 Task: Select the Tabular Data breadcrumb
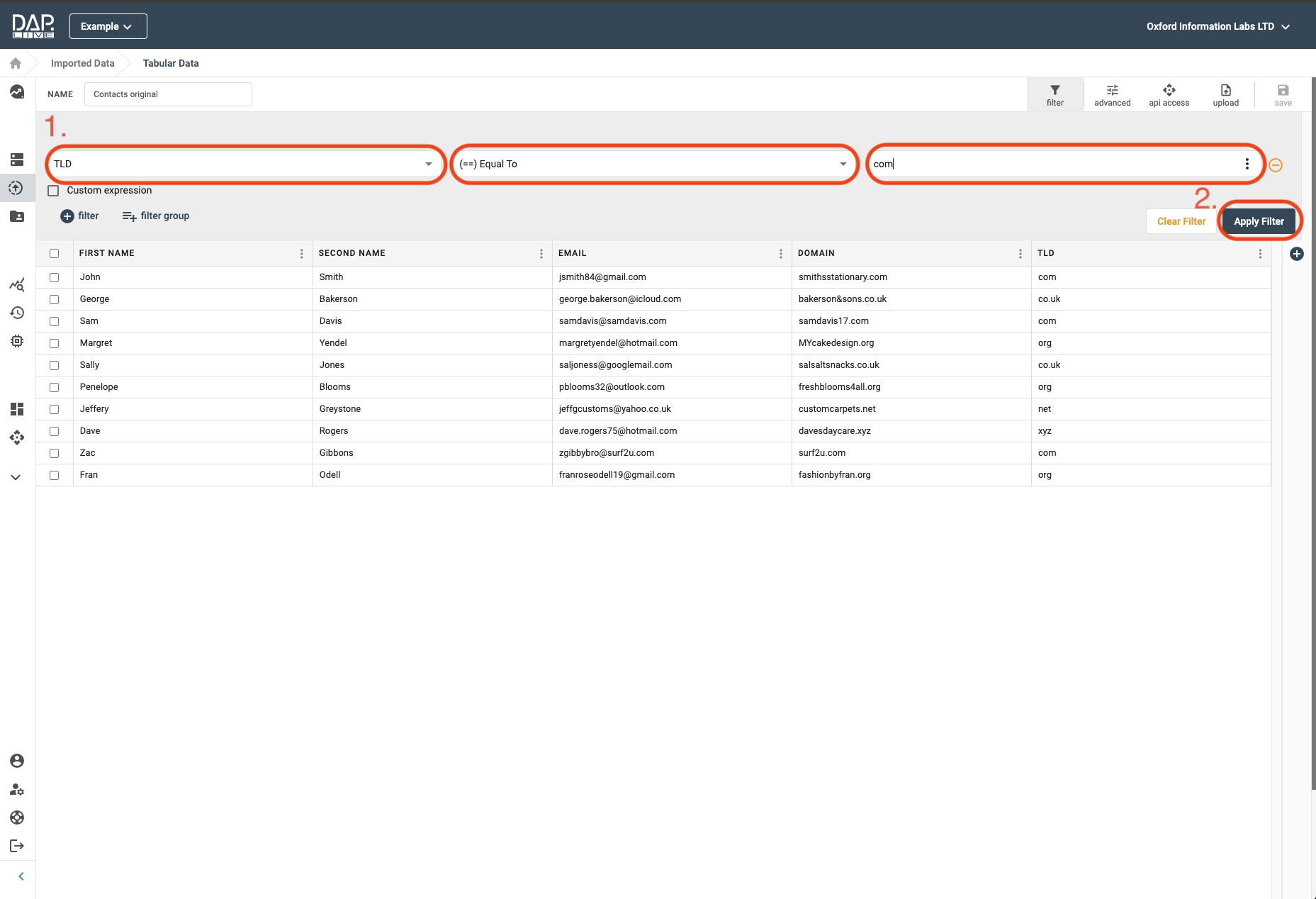click(x=171, y=63)
